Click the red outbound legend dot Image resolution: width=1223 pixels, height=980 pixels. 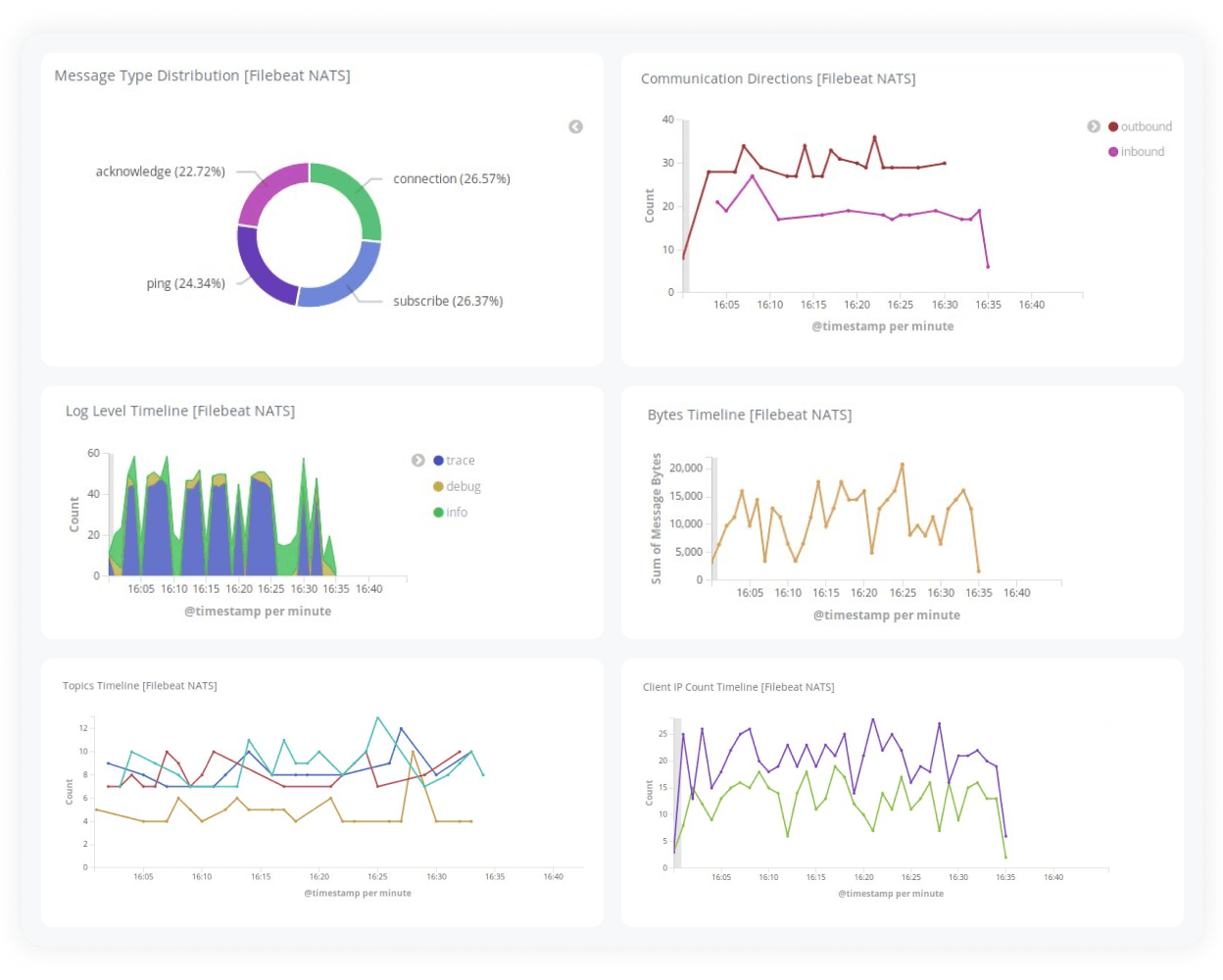(x=1112, y=125)
